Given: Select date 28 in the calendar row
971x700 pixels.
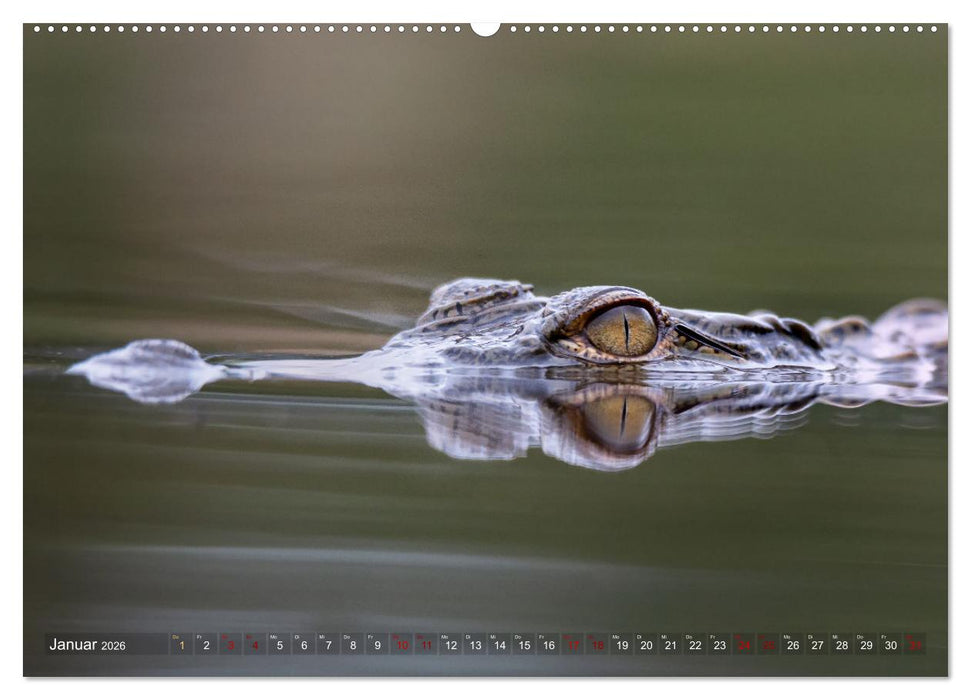Looking at the screenshot, I should (x=842, y=645).
